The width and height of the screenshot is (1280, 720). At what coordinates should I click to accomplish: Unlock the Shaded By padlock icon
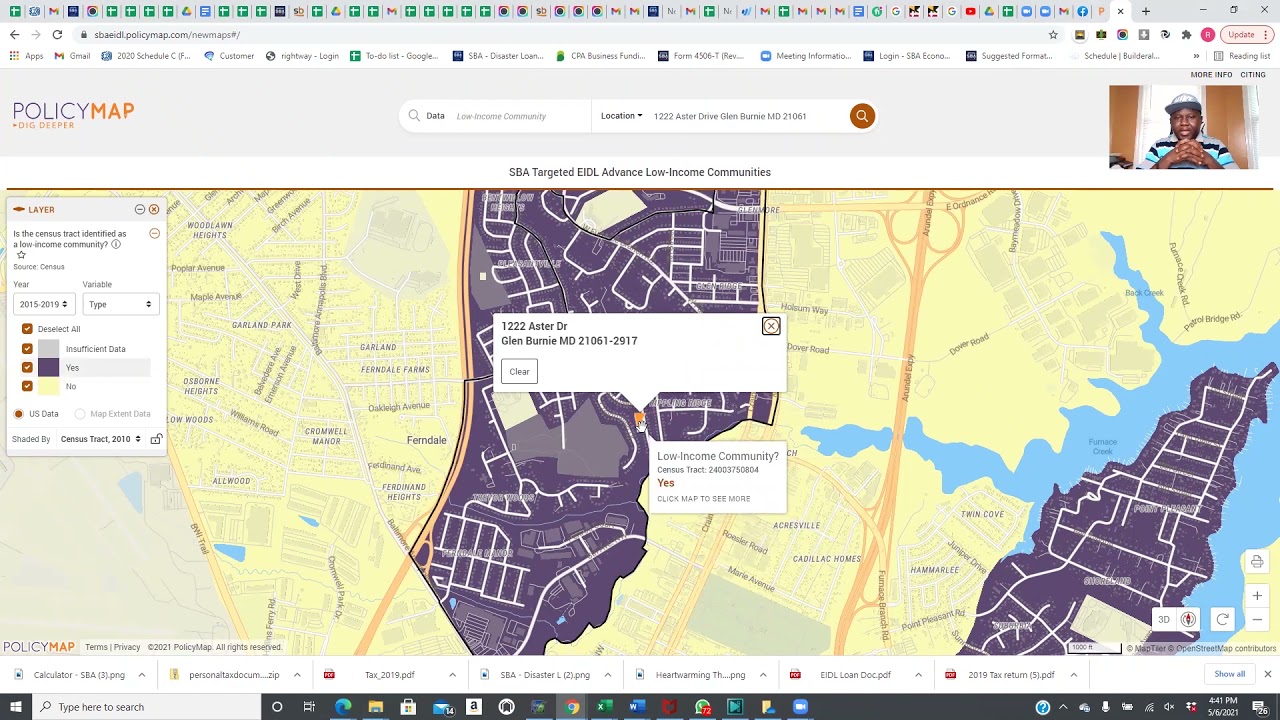156,439
